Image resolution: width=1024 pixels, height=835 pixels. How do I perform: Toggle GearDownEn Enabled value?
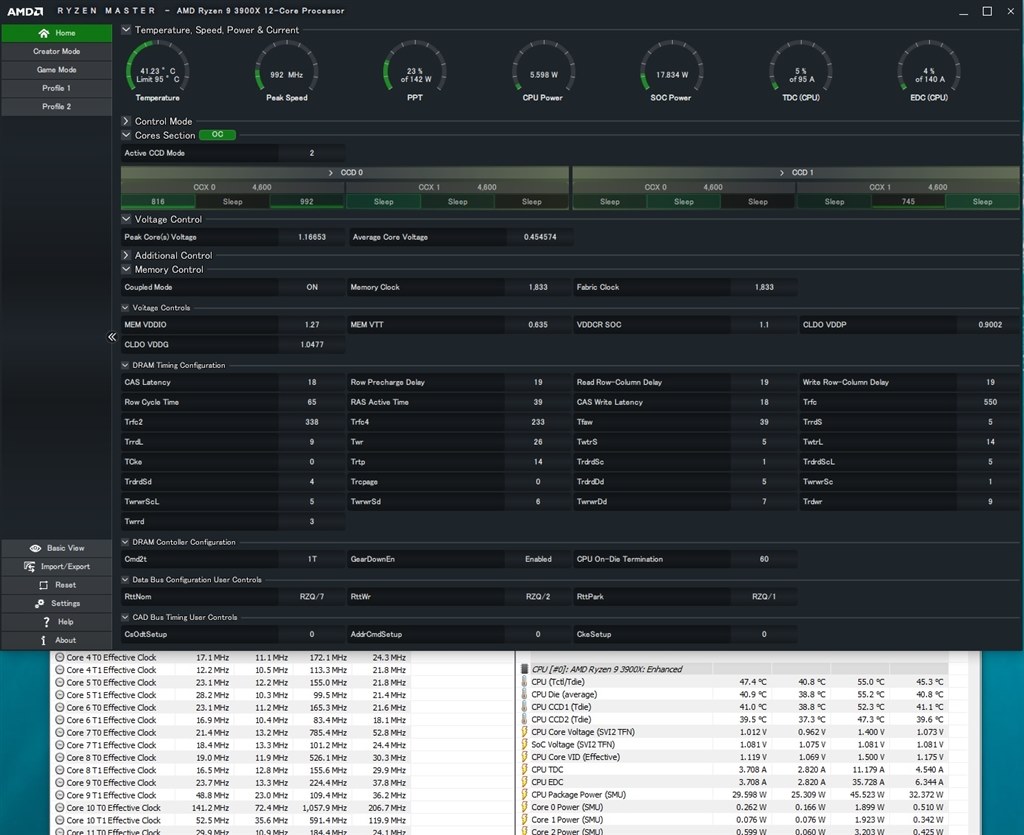click(x=538, y=559)
